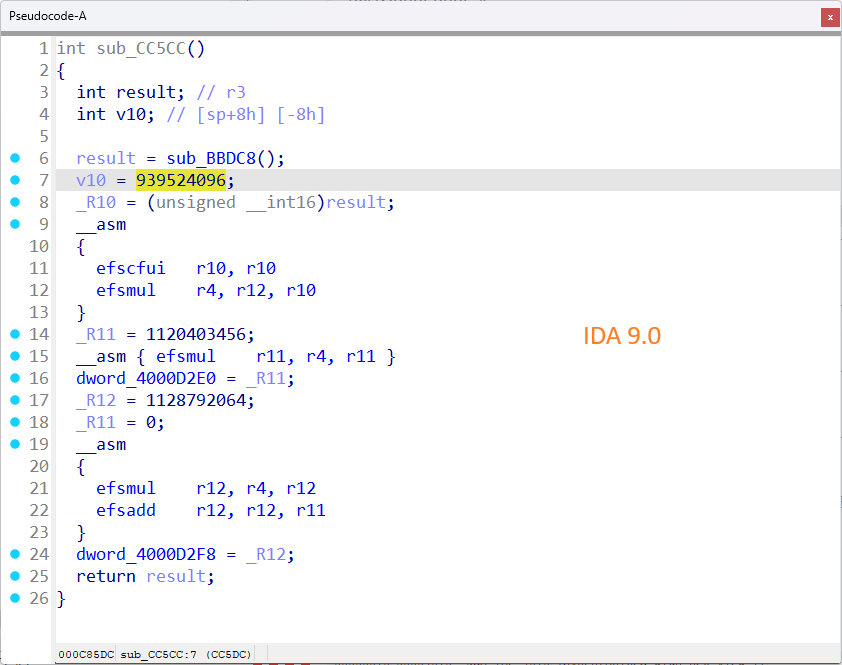Screen dimensions: 842x665
Task: Click function name sub_CC5CC in header
Action: [x=141, y=48]
